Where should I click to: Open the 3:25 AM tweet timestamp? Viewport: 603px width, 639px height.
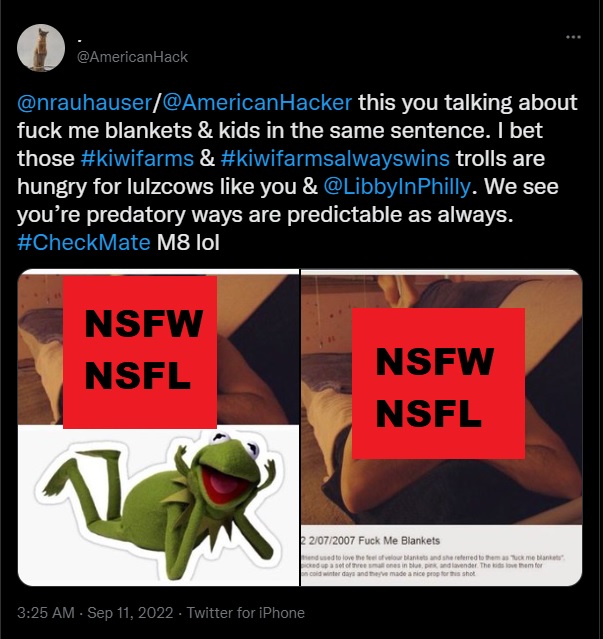tap(44, 612)
